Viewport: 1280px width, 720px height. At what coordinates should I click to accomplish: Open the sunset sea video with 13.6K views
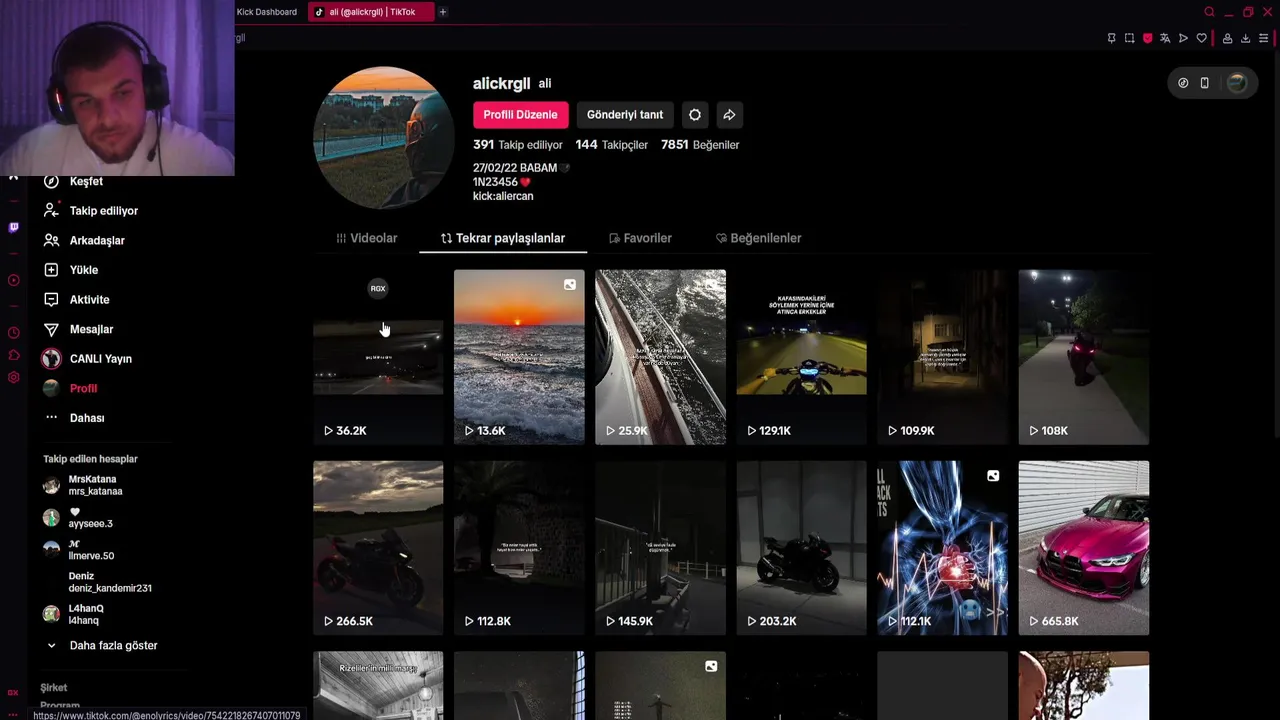(x=519, y=357)
